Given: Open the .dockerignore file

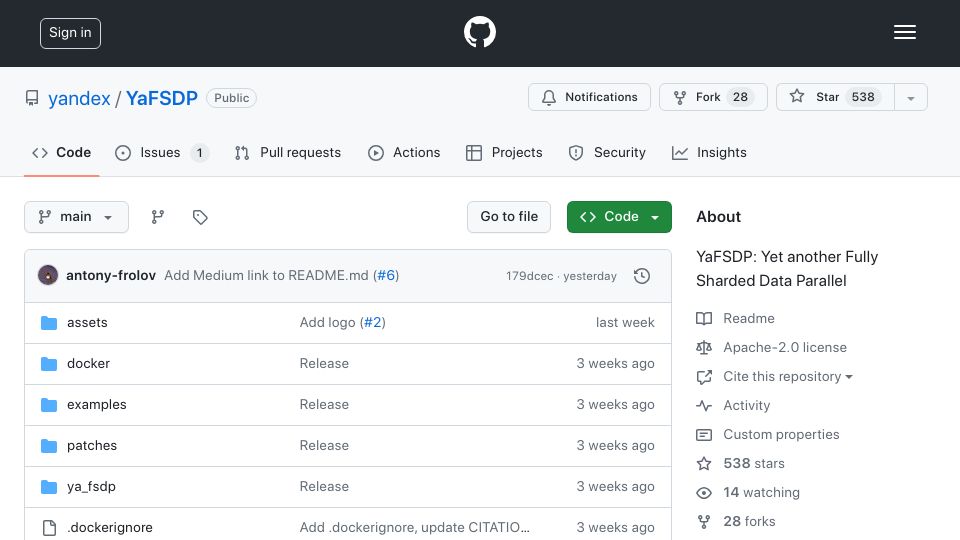Looking at the screenshot, I should click(x=110, y=528).
